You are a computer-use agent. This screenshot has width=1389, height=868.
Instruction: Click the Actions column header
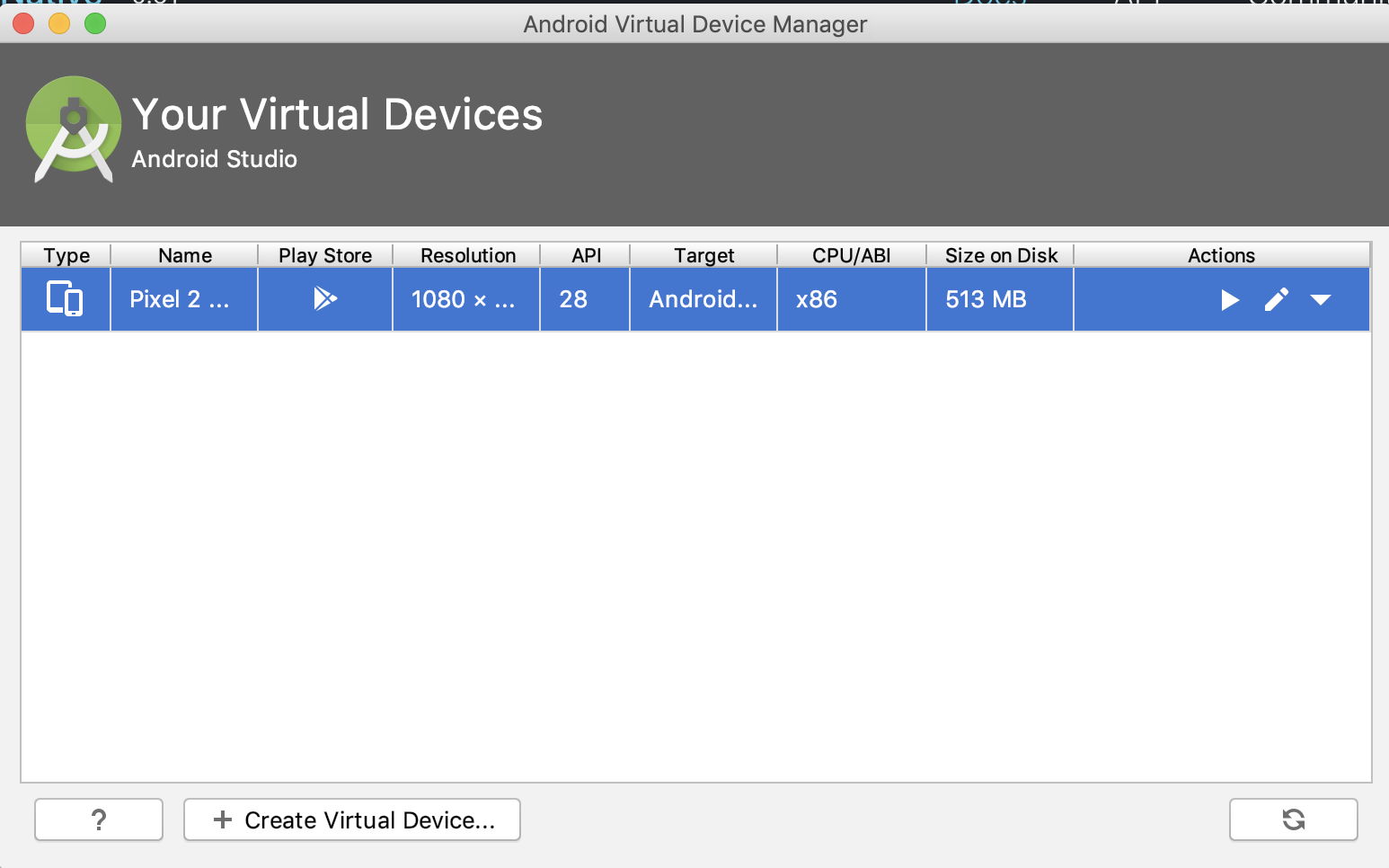coord(1222,255)
